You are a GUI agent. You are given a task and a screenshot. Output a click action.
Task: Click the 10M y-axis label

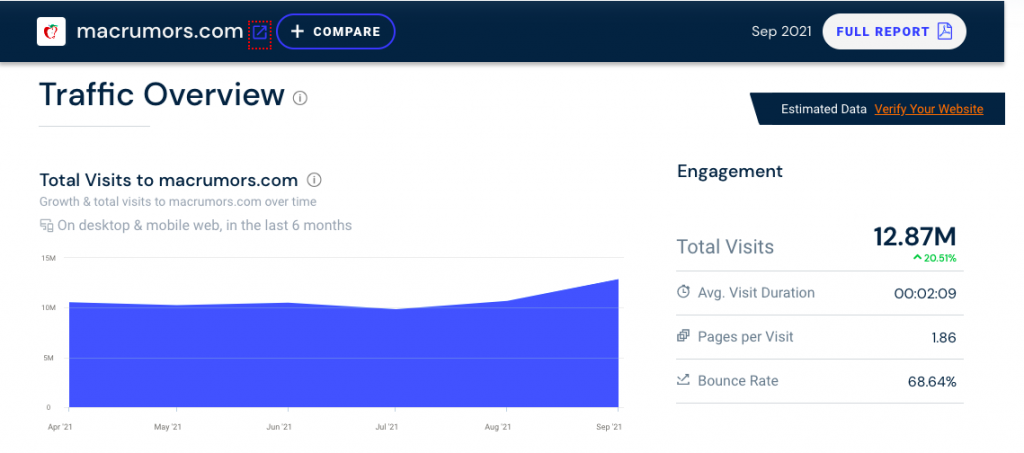click(x=48, y=307)
